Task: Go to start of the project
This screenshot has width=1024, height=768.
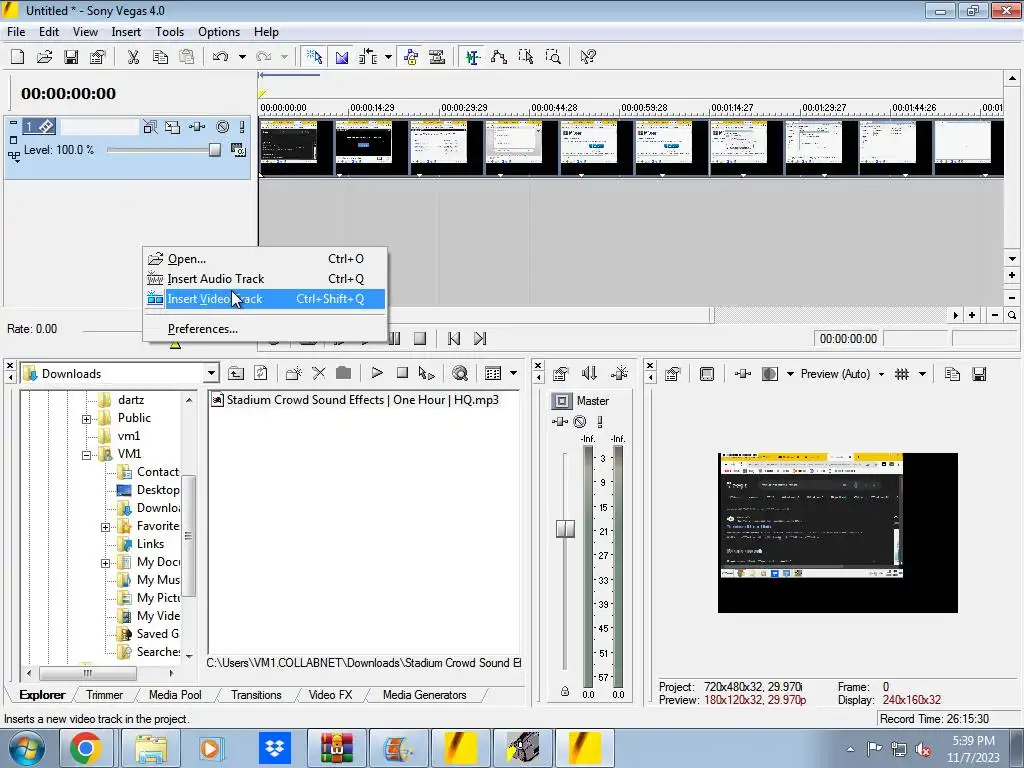Action: coord(454,338)
